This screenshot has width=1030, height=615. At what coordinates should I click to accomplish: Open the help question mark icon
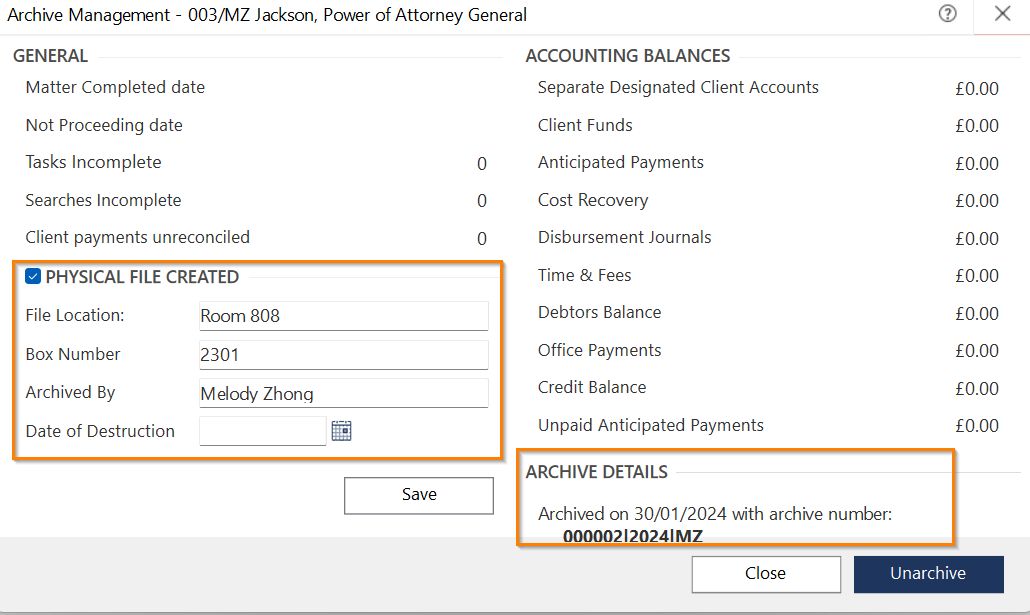click(948, 14)
